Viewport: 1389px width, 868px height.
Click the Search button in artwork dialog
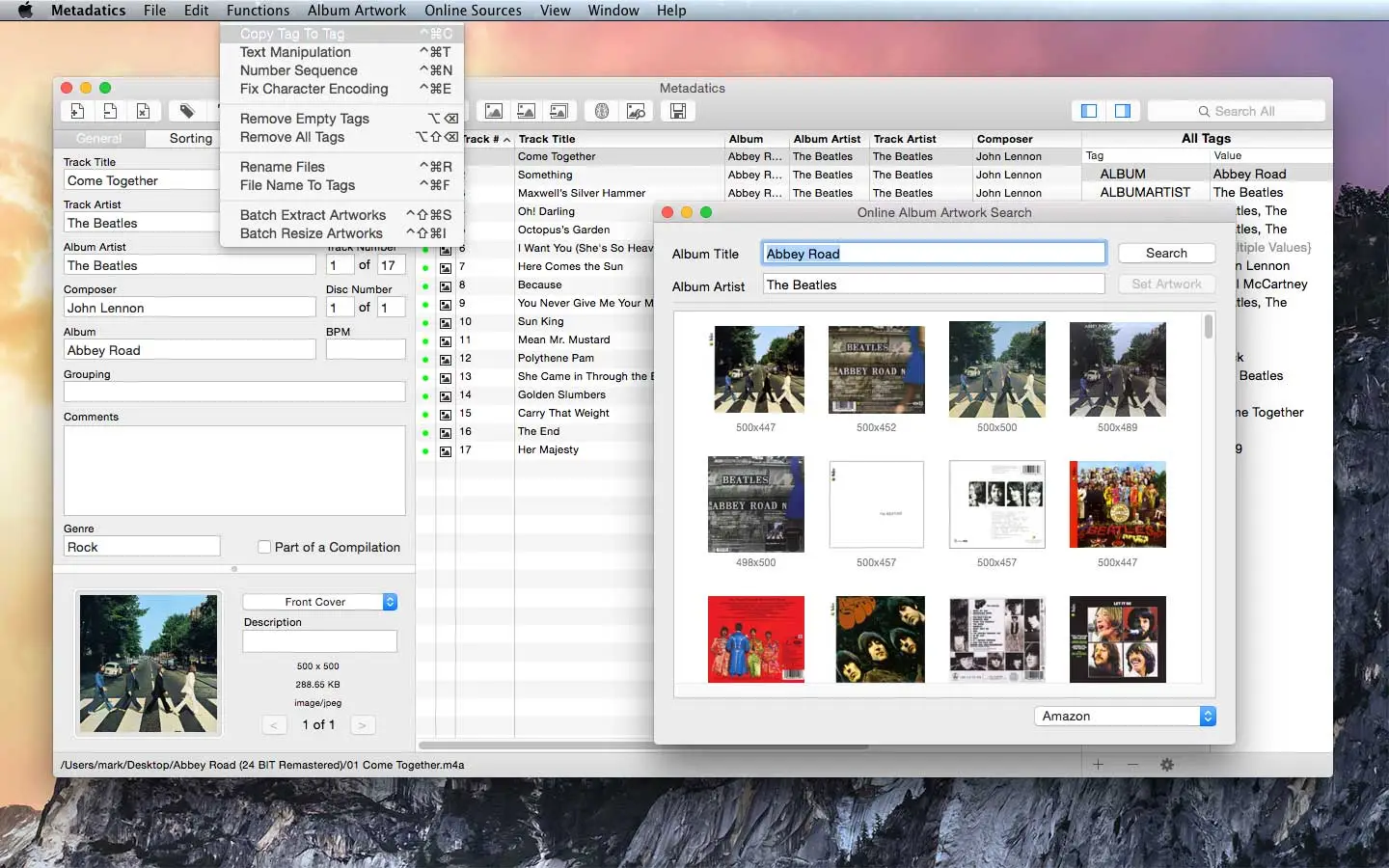pos(1166,254)
